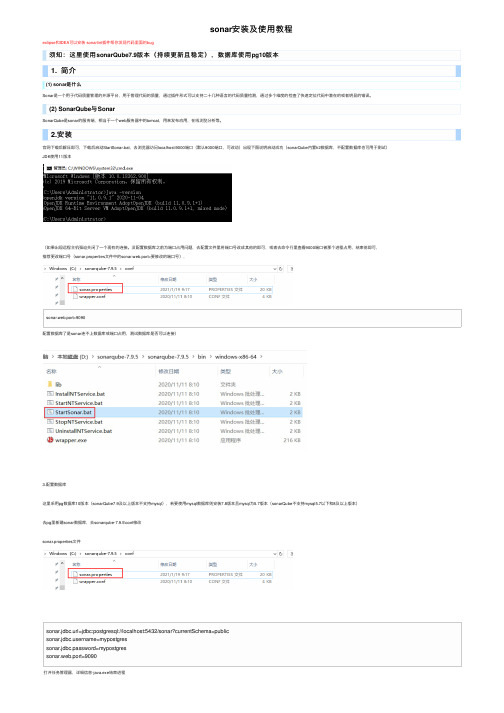Click the black command prompt output area
This screenshot has width=504, height=713.
137,197
